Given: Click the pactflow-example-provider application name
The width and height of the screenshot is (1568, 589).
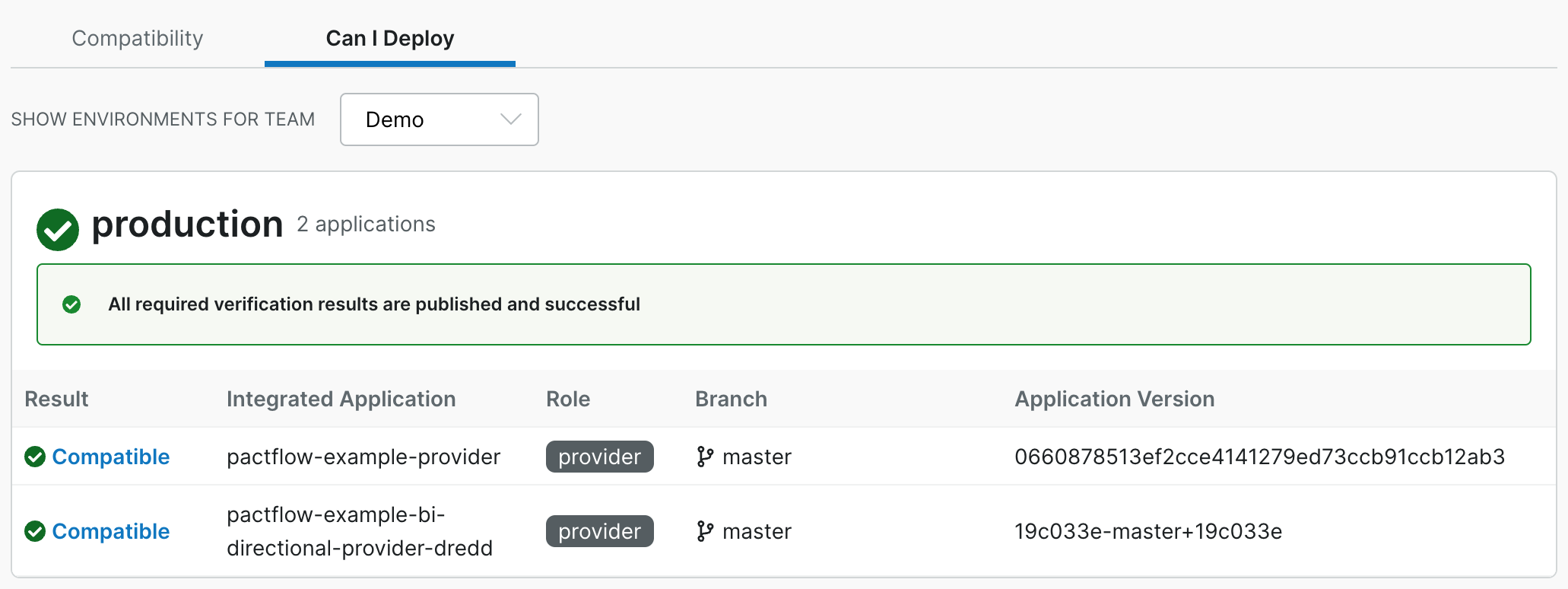Looking at the screenshot, I should 363,457.
